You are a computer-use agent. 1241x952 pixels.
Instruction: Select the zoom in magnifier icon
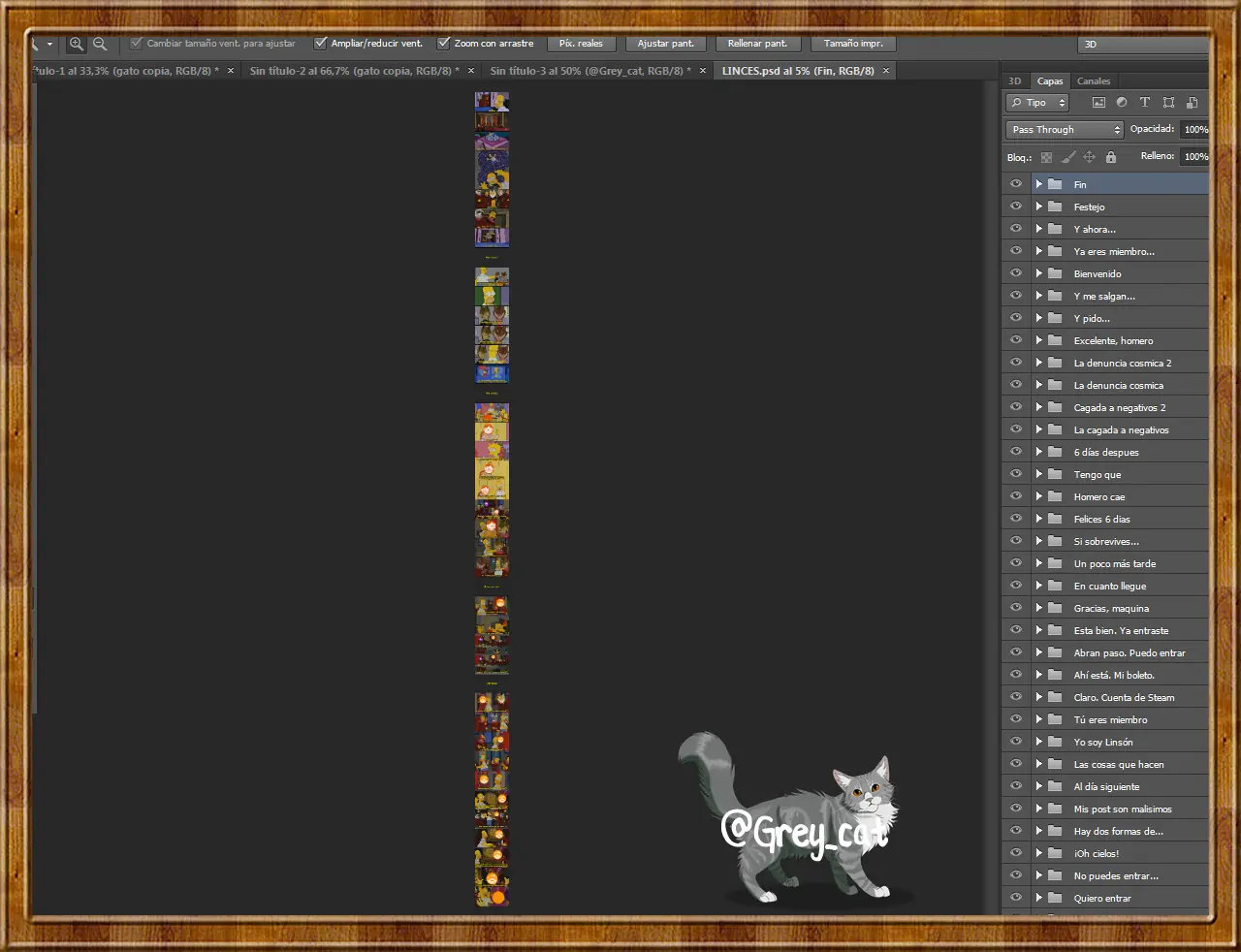[x=76, y=44]
